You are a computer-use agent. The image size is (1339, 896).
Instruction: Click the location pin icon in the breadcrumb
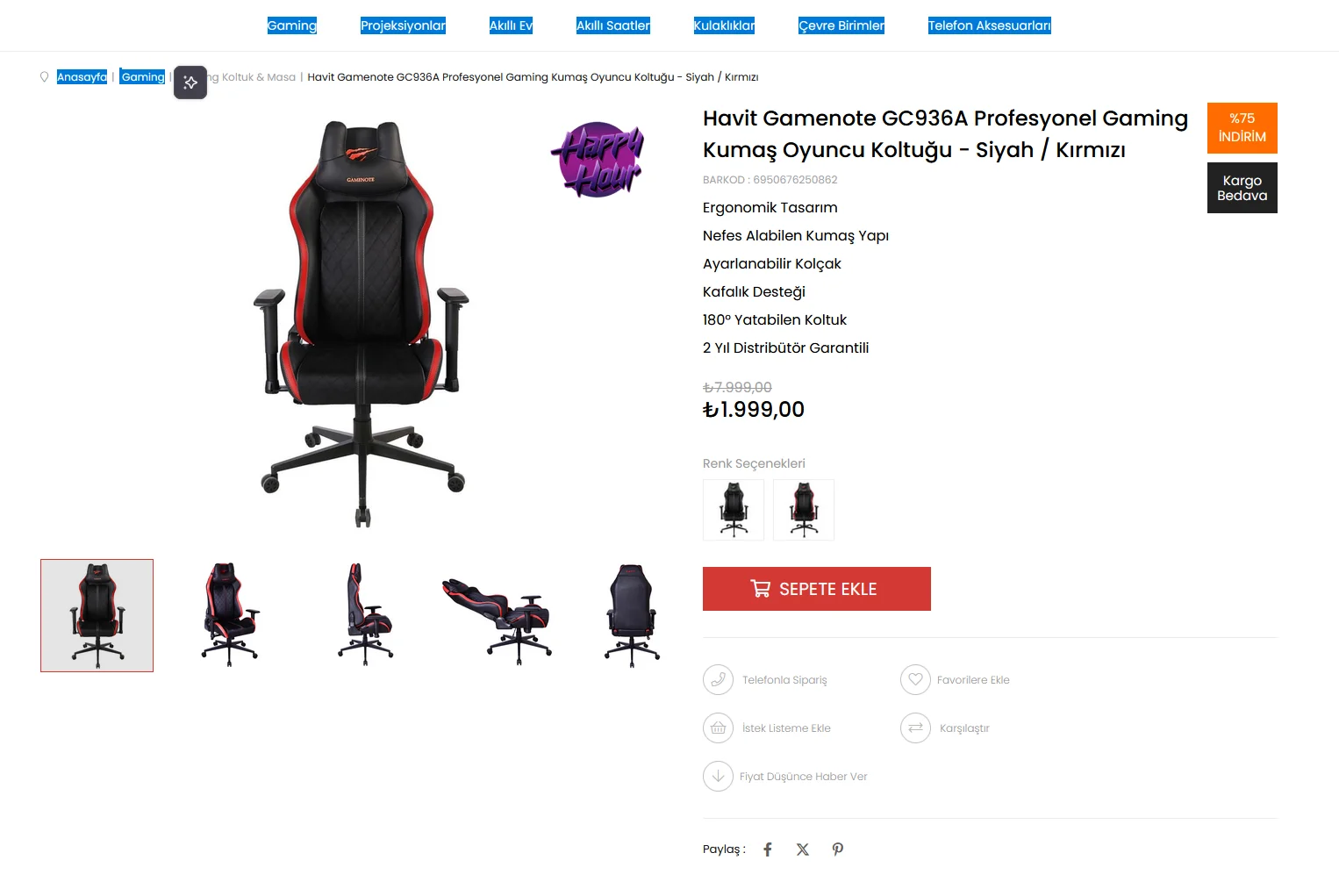tap(45, 77)
